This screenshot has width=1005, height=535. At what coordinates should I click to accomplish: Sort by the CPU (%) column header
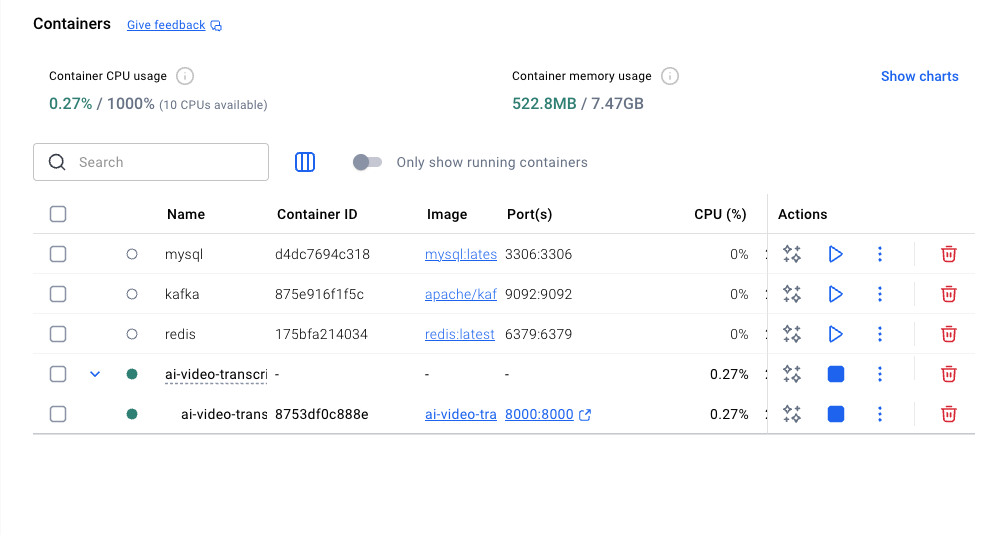pos(720,214)
